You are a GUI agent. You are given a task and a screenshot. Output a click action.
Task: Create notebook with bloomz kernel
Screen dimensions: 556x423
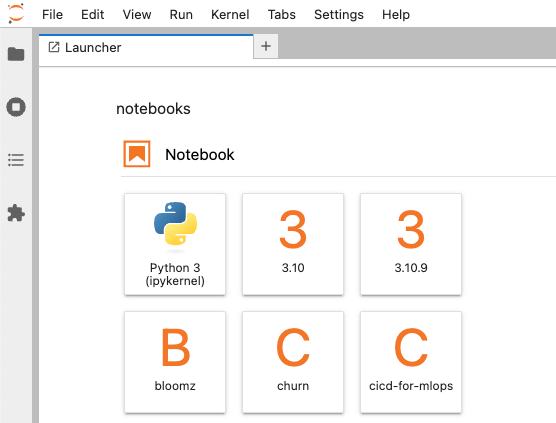(175, 362)
